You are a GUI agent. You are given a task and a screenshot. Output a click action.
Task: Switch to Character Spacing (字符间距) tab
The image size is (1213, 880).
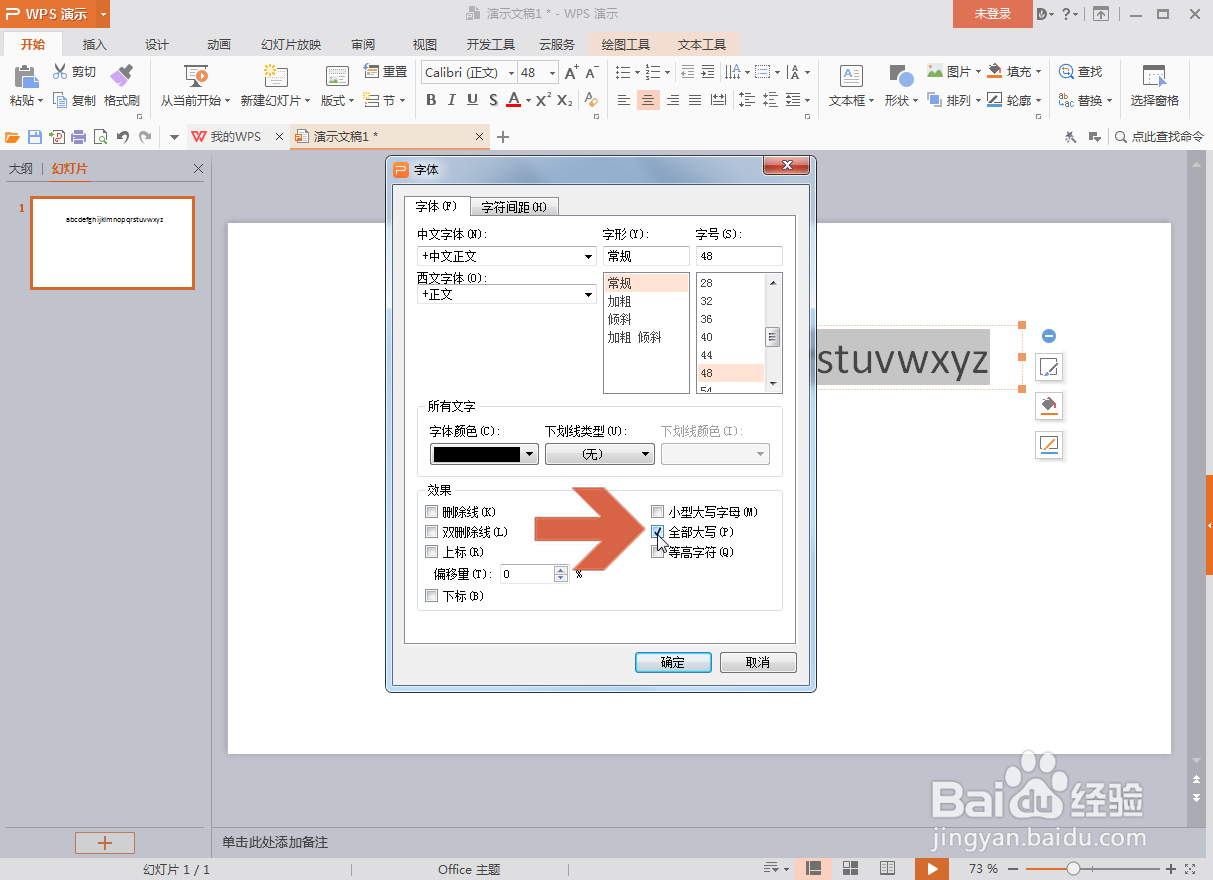pyautogui.click(x=514, y=207)
